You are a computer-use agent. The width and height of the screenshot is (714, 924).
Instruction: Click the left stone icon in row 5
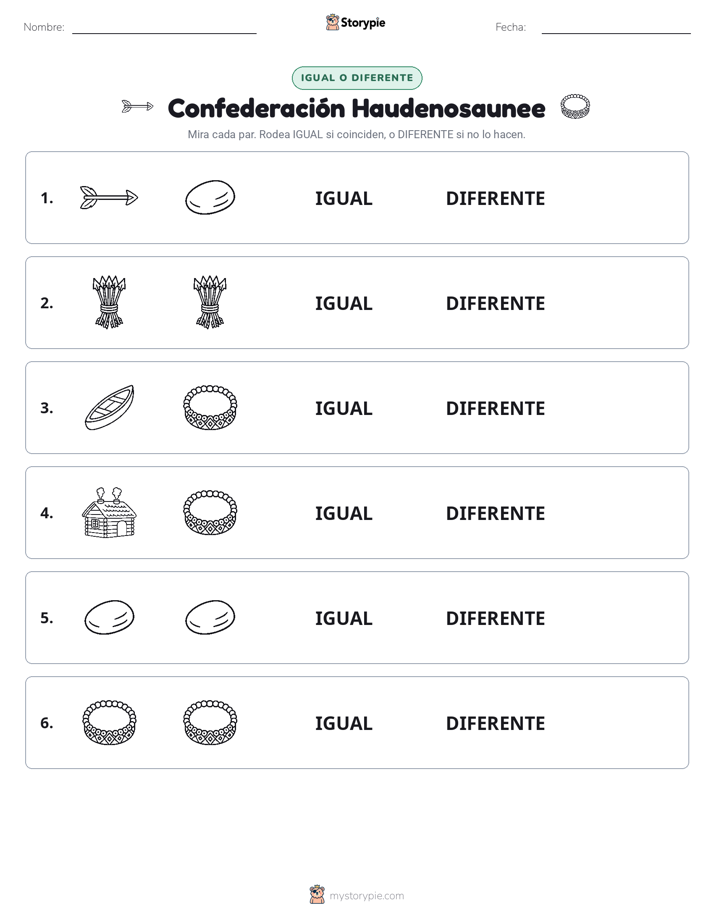click(x=109, y=617)
